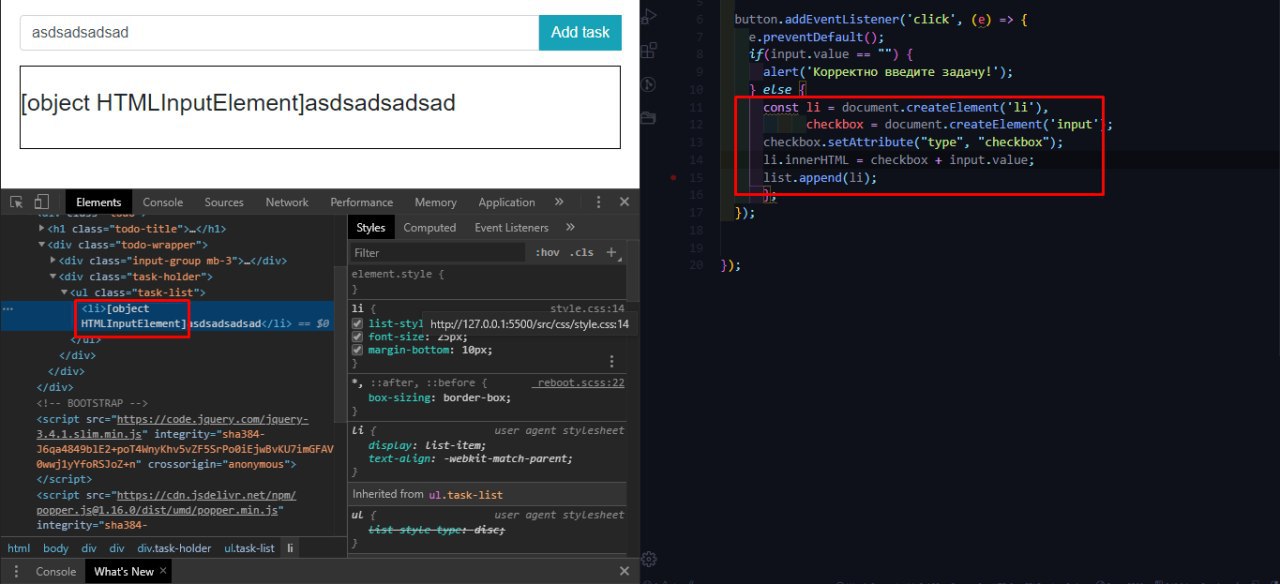Expand the h1 todo-title node
Screen dimensions: 1280x584
pos(42,229)
